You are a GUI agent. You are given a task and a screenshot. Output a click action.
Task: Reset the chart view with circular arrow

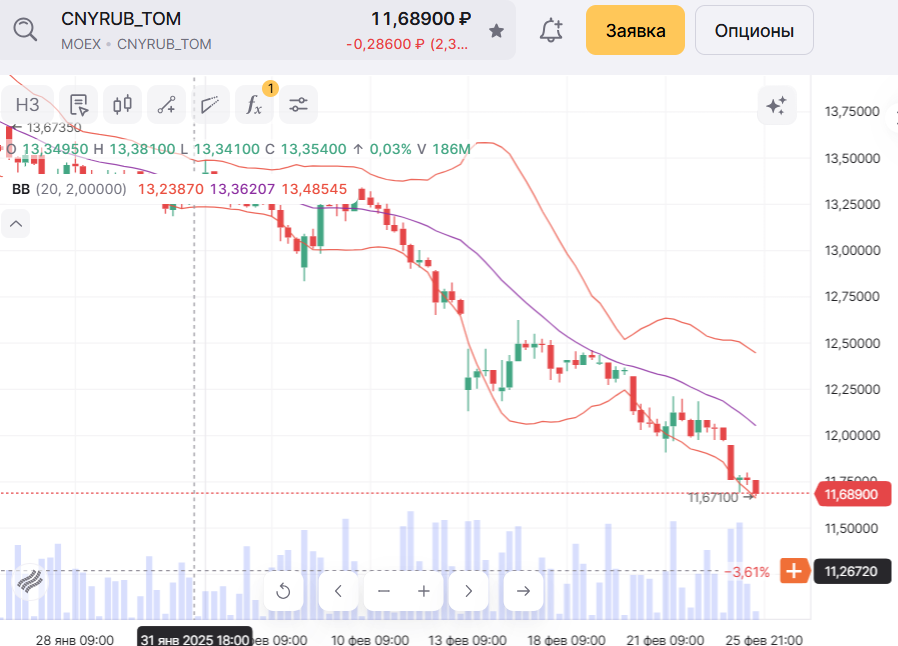coord(283,591)
